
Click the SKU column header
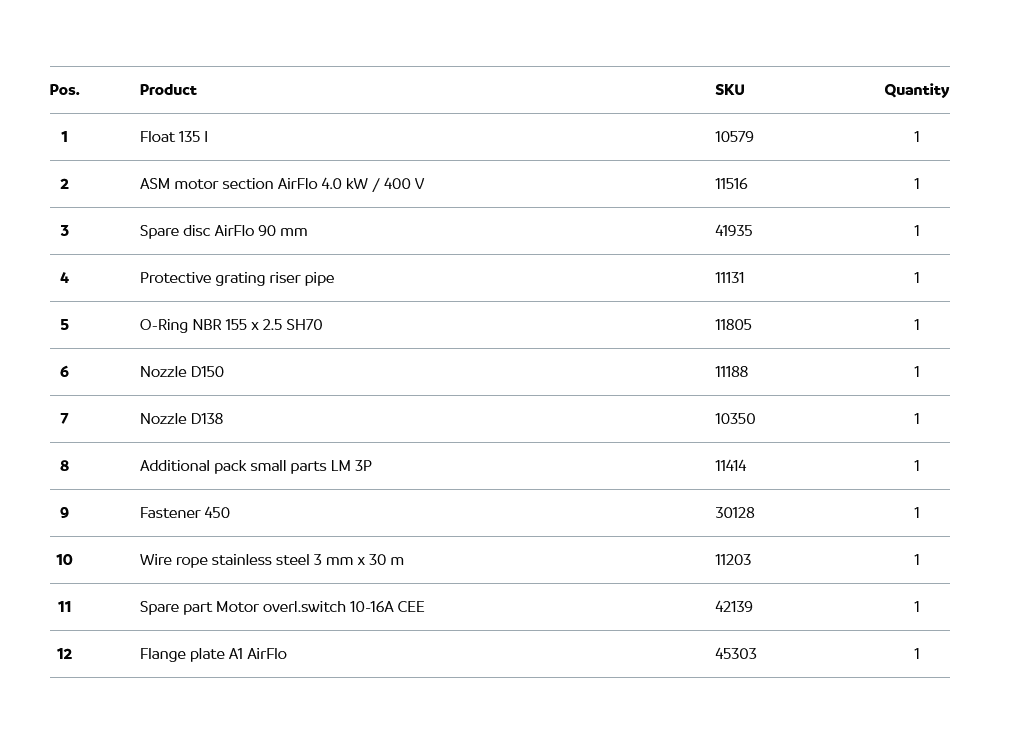coord(729,90)
